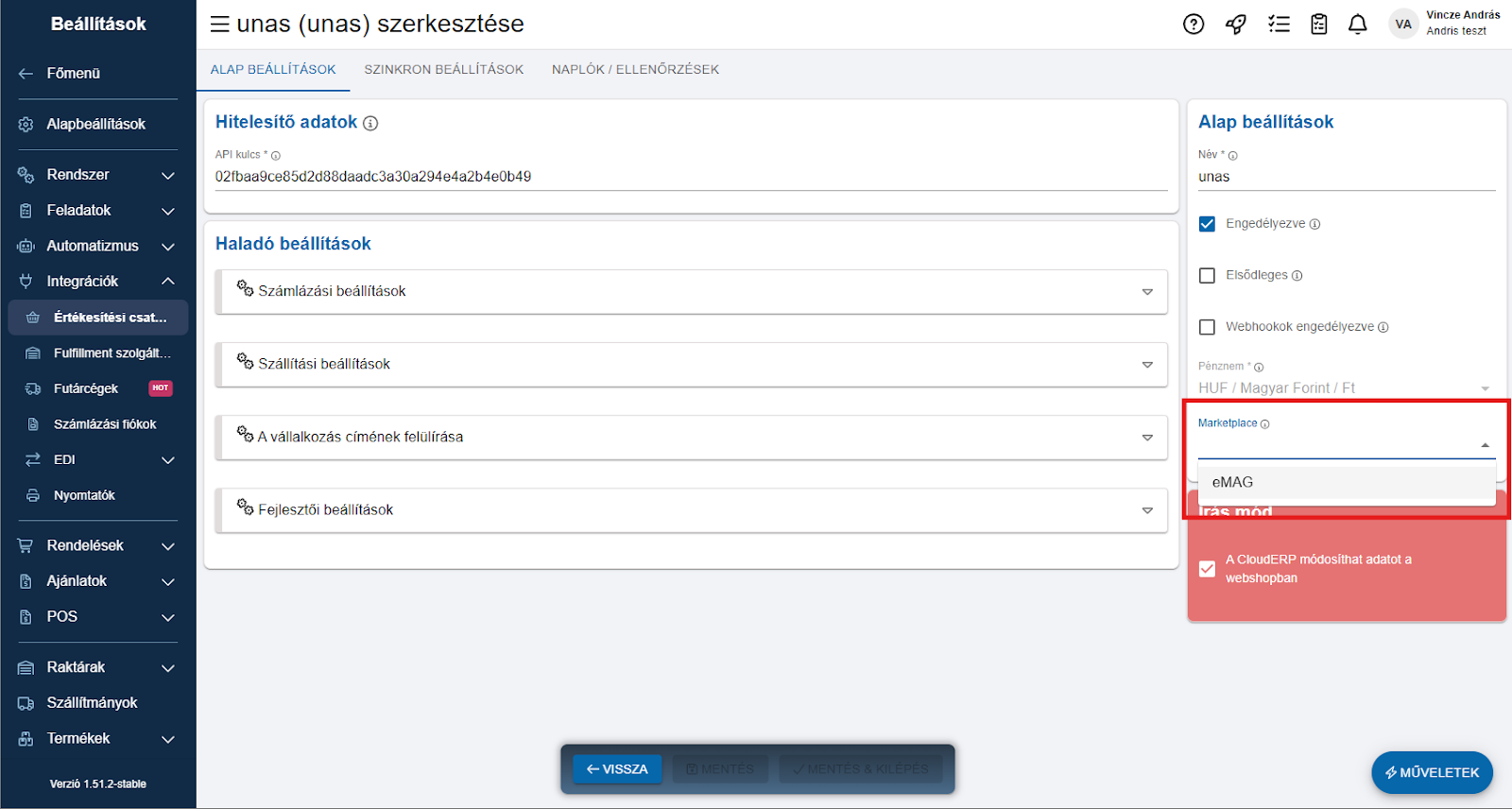The width and height of the screenshot is (1512, 809).
Task: Open the Műveletek button
Action: pos(1432,773)
